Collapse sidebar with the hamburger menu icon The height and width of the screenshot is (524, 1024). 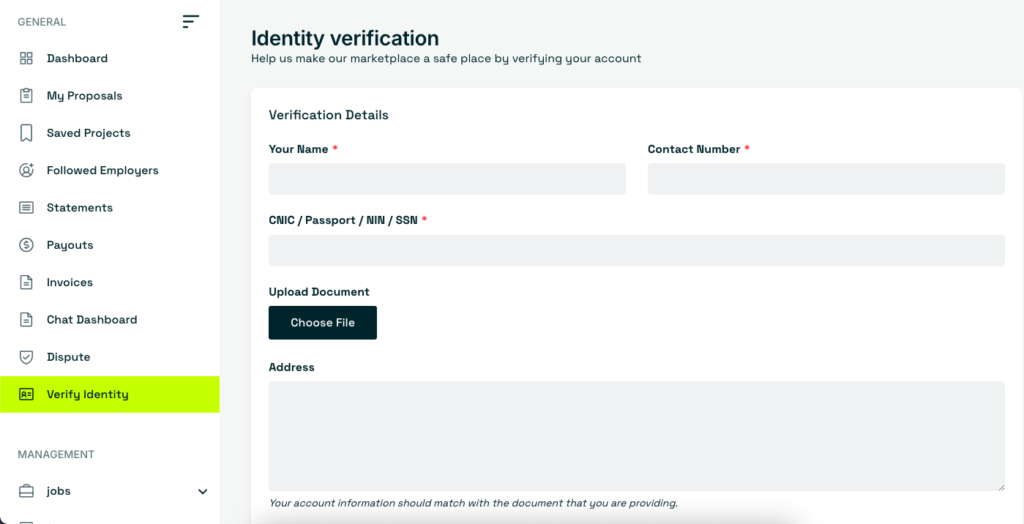tap(190, 22)
